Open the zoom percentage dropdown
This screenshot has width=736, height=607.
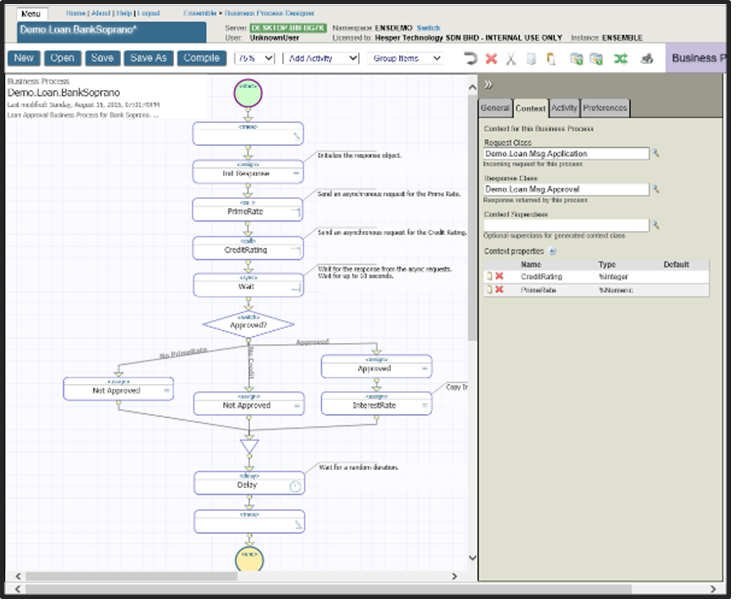tap(254, 58)
